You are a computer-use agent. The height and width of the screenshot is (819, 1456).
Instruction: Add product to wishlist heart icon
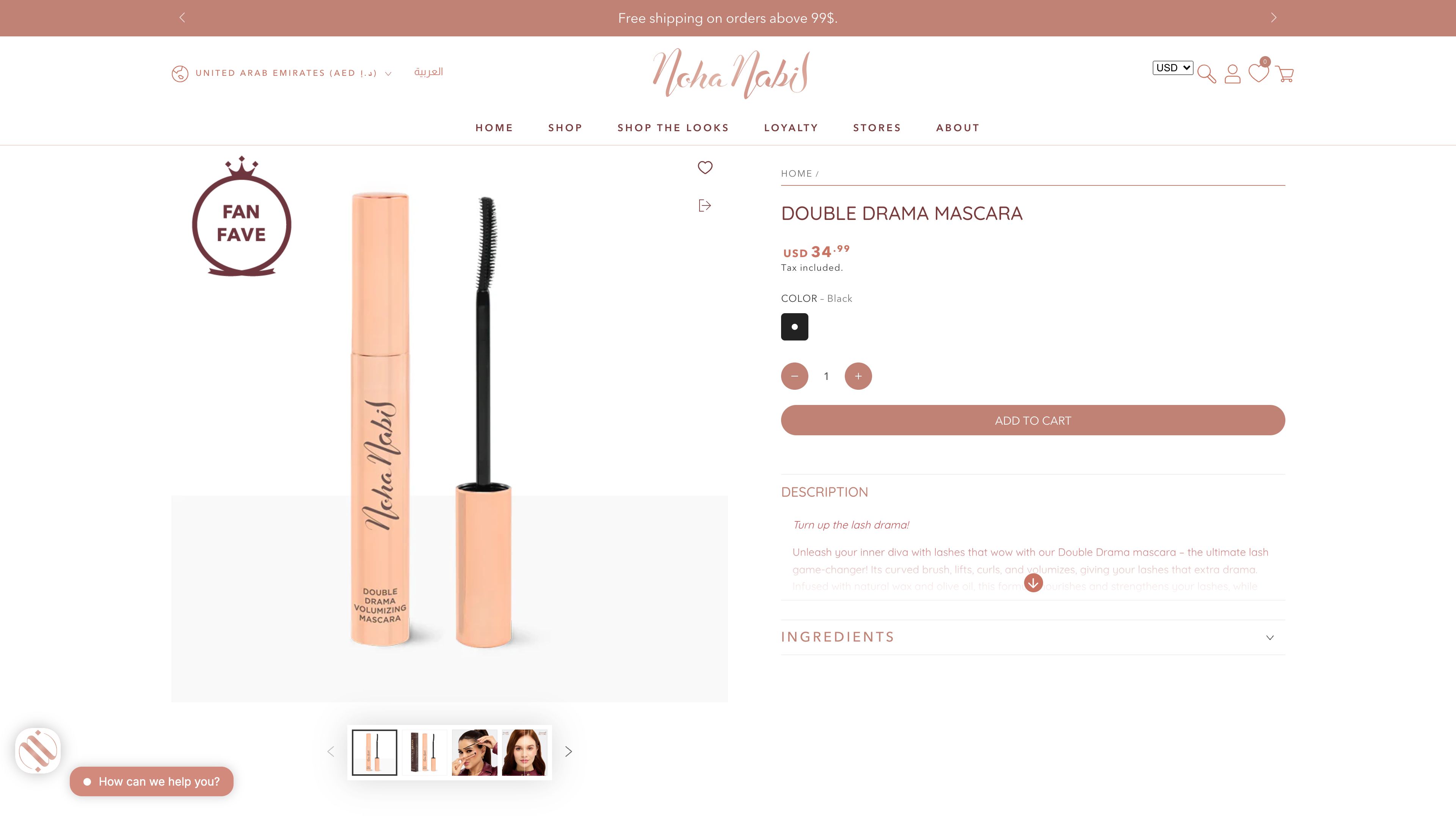pos(705,167)
